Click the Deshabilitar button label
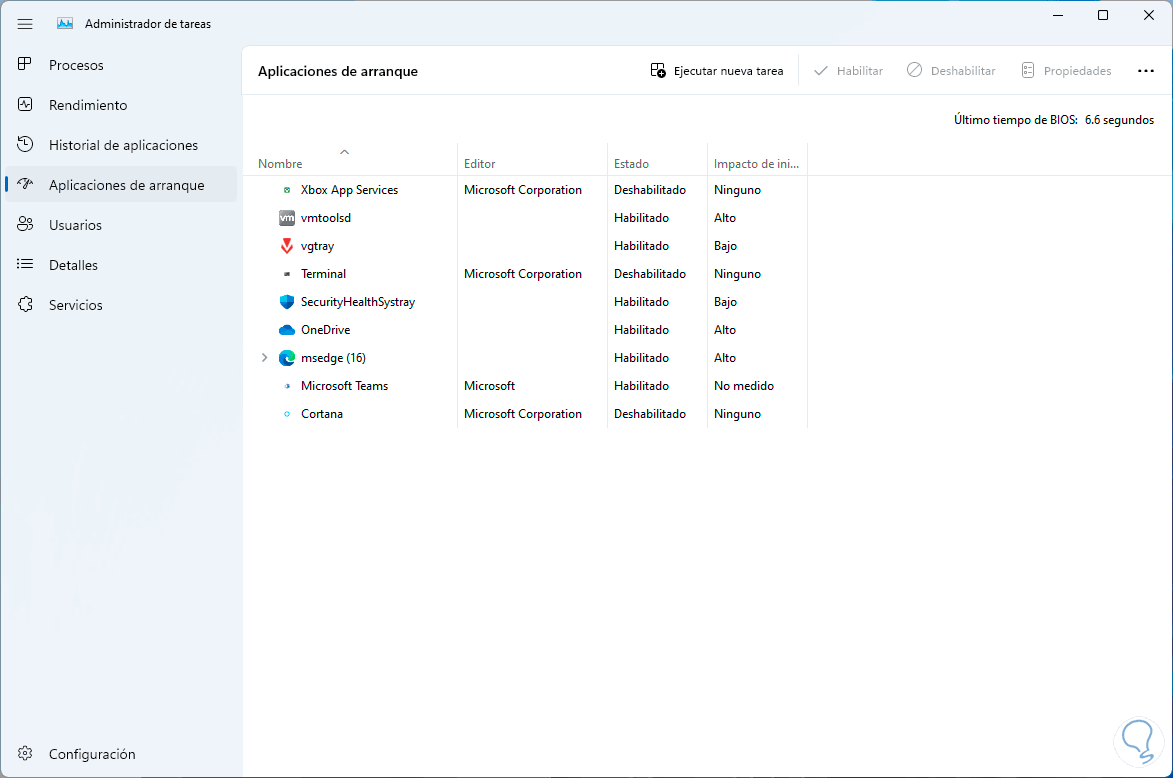Screen dimensions: 1173x778 [x=963, y=71]
